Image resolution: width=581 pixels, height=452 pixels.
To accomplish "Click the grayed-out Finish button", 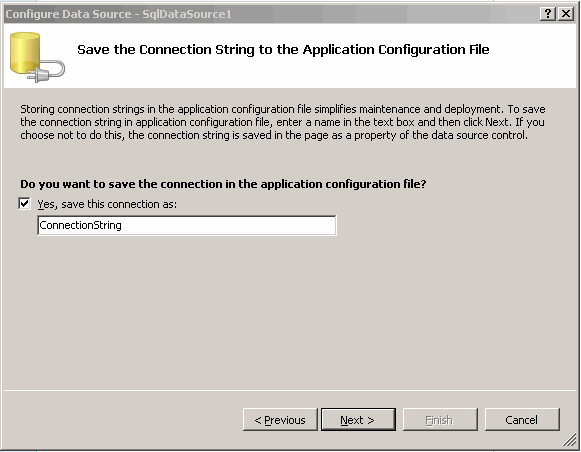I will click(440, 420).
